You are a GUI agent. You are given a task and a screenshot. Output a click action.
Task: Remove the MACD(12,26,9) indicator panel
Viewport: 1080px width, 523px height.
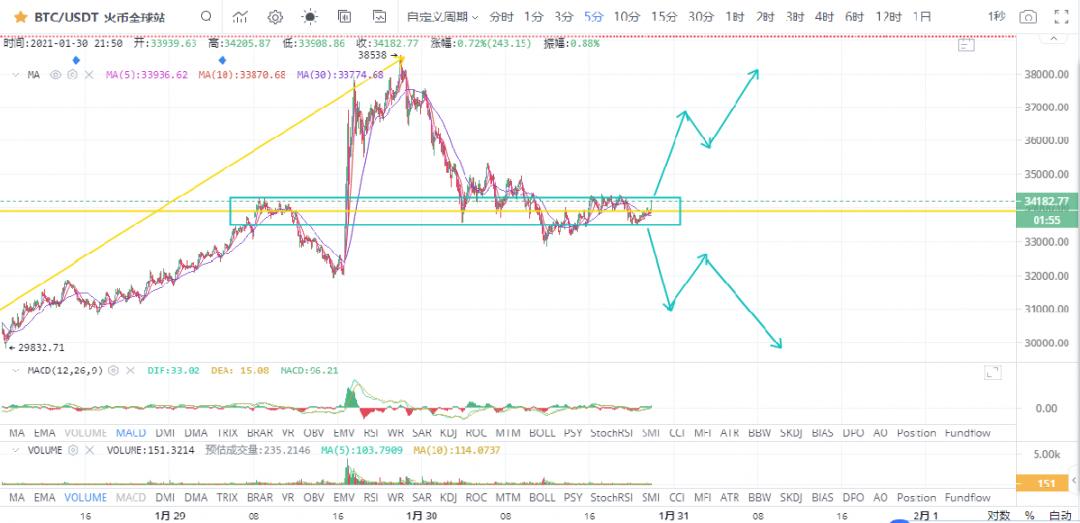click(130, 371)
